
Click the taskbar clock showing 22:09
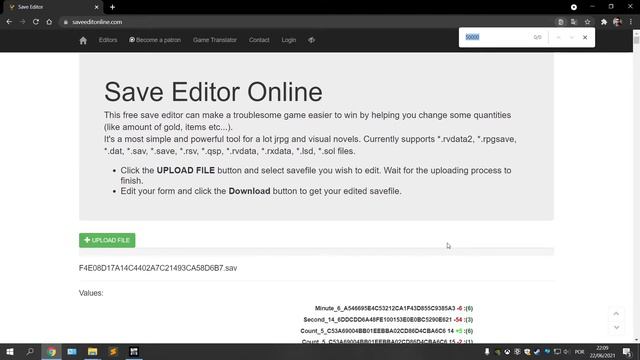(602, 352)
